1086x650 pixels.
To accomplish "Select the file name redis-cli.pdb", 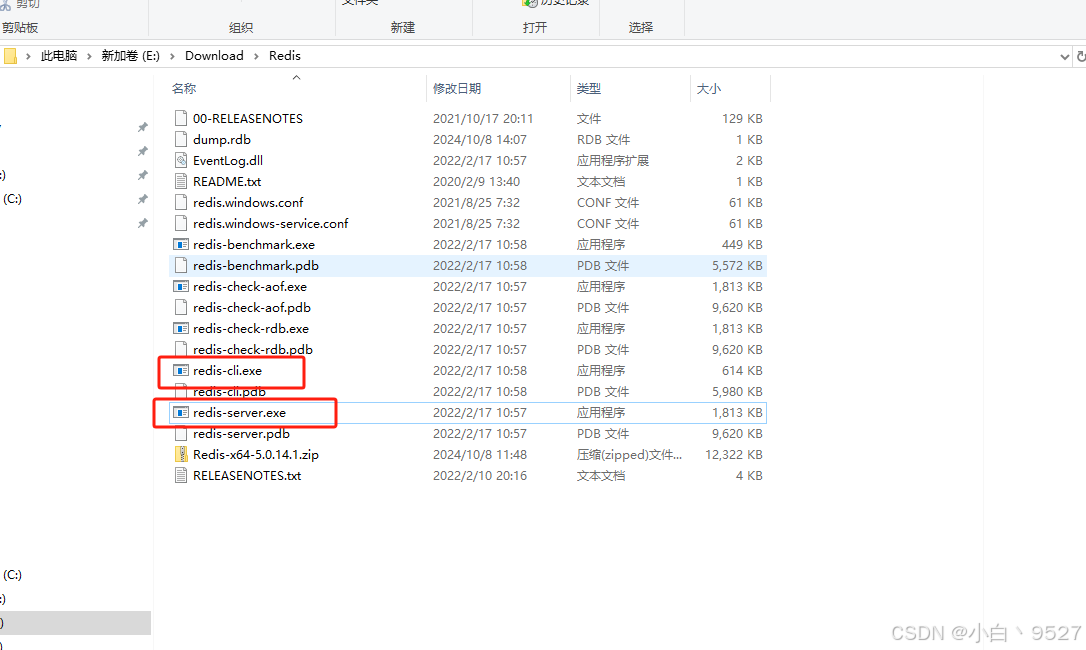I will tap(229, 392).
